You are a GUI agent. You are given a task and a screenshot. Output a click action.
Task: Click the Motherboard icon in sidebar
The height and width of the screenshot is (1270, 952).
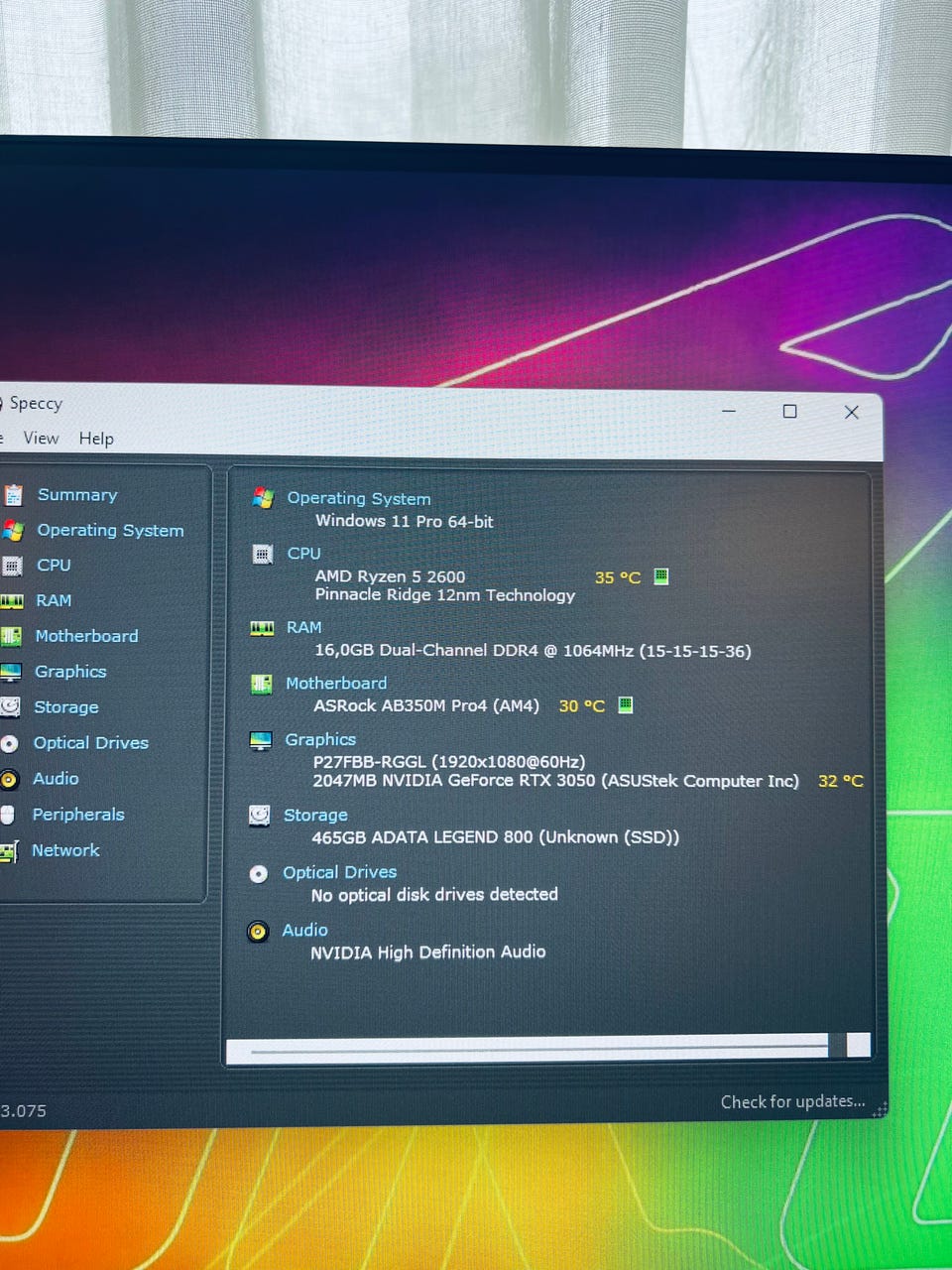click(x=10, y=636)
